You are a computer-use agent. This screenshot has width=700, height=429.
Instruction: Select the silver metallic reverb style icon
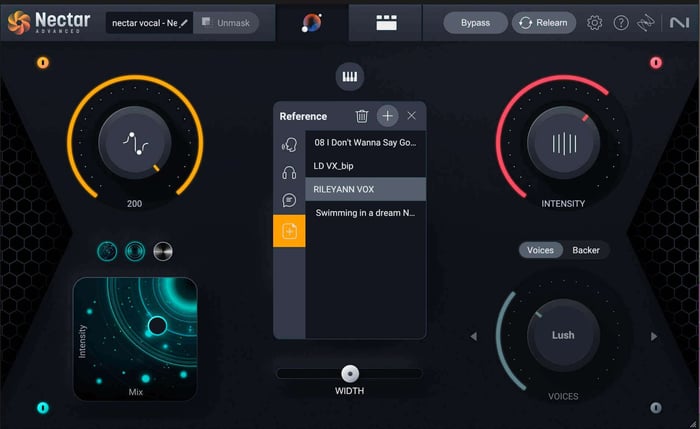click(163, 251)
